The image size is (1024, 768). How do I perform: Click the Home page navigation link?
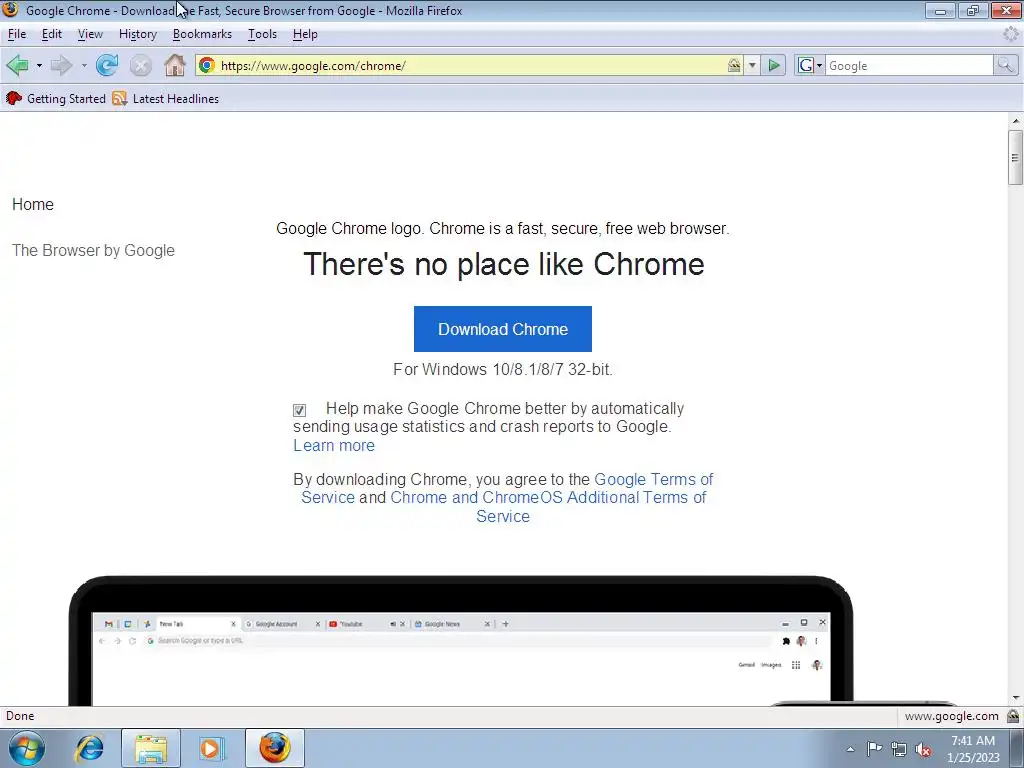point(33,204)
